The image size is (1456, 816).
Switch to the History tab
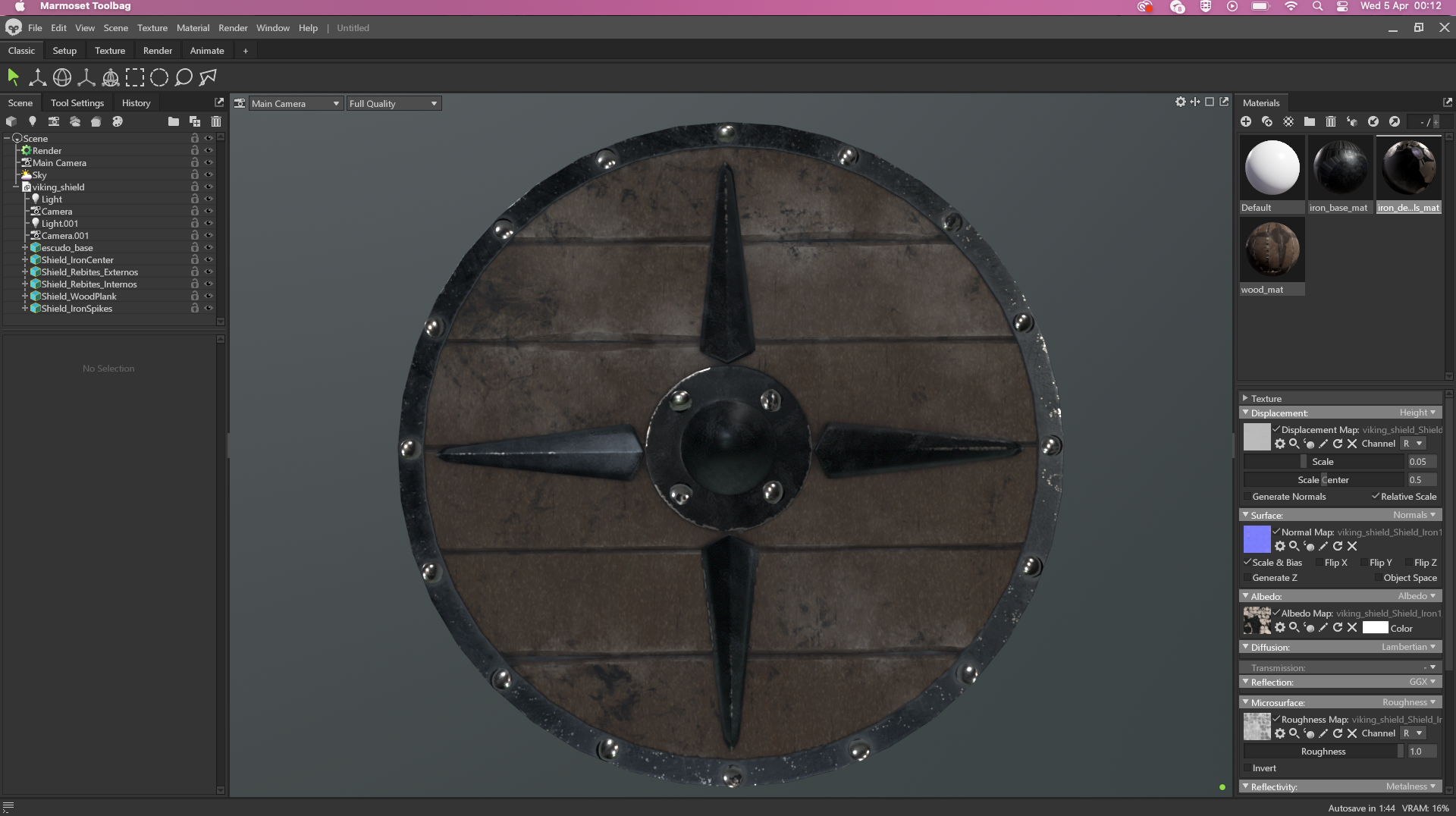pos(136,103)
